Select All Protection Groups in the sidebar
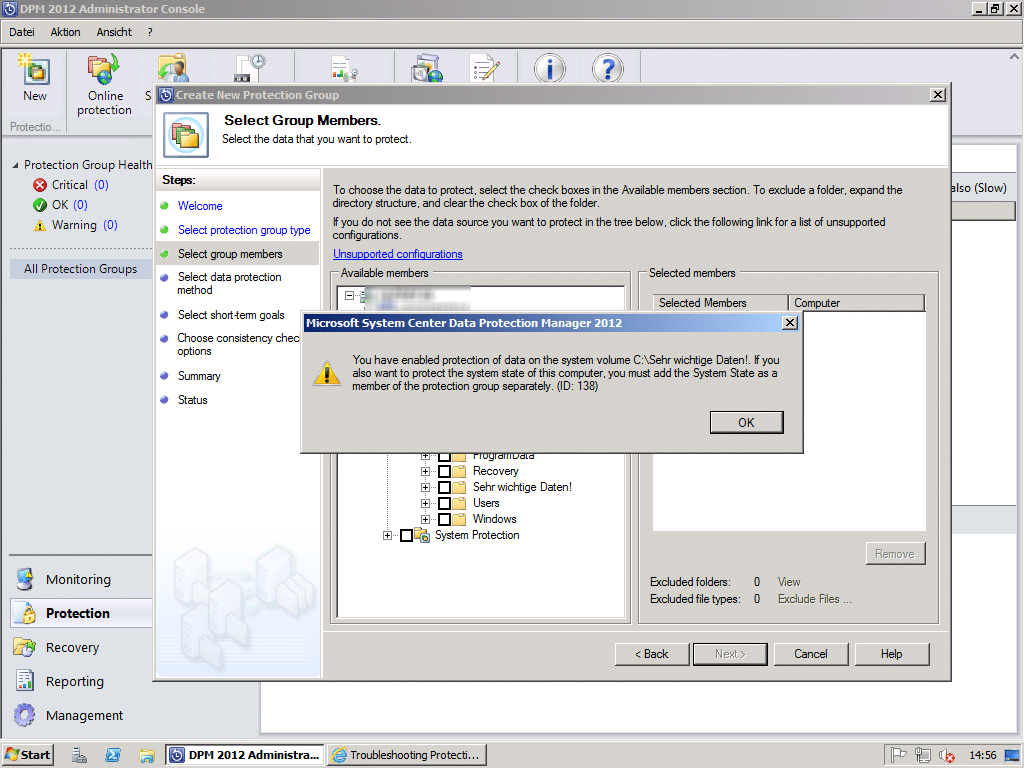Viewport: 1024px width, 768px height. (x=80, y=269)
